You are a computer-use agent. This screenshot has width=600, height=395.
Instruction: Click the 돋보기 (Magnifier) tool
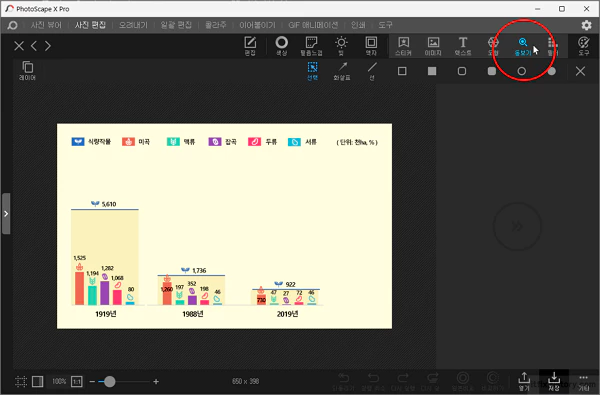tap(523, 46)
